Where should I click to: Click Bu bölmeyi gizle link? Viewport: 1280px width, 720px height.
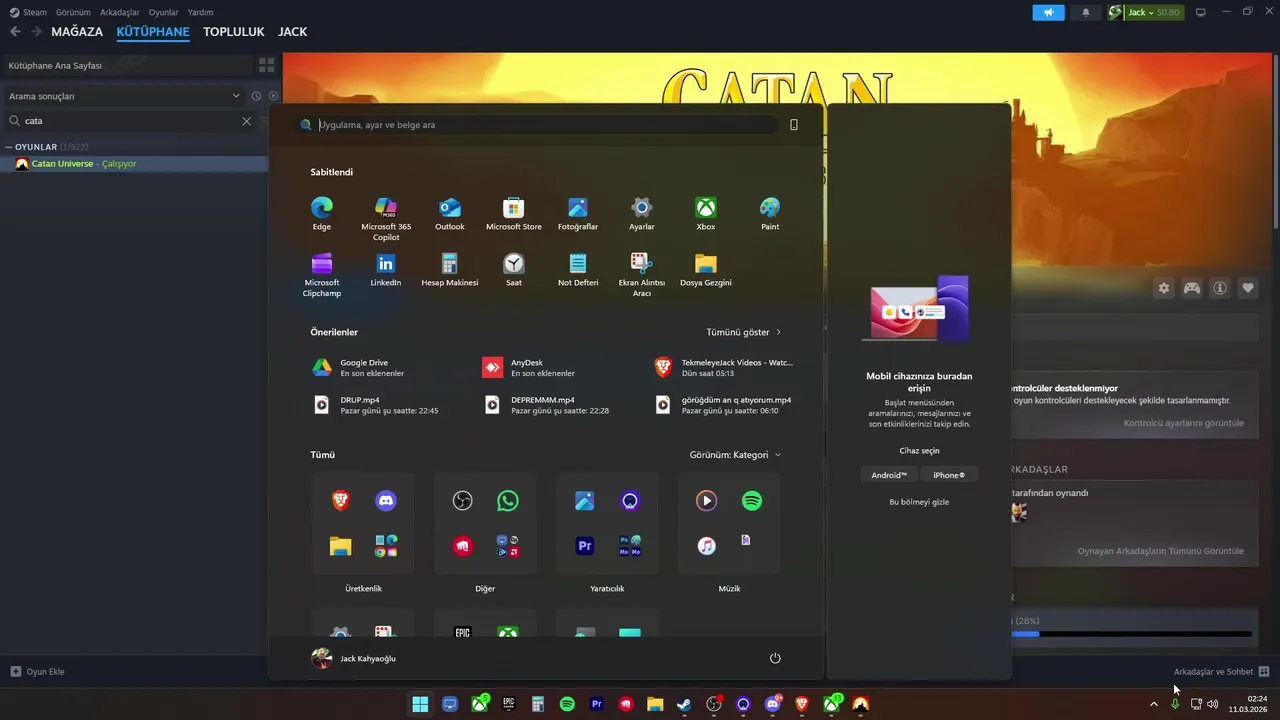(919, 502)
